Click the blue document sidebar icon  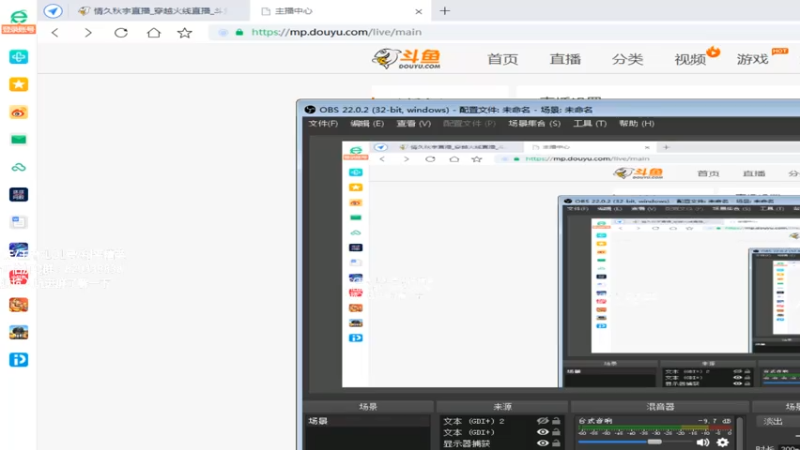(18, 222)
